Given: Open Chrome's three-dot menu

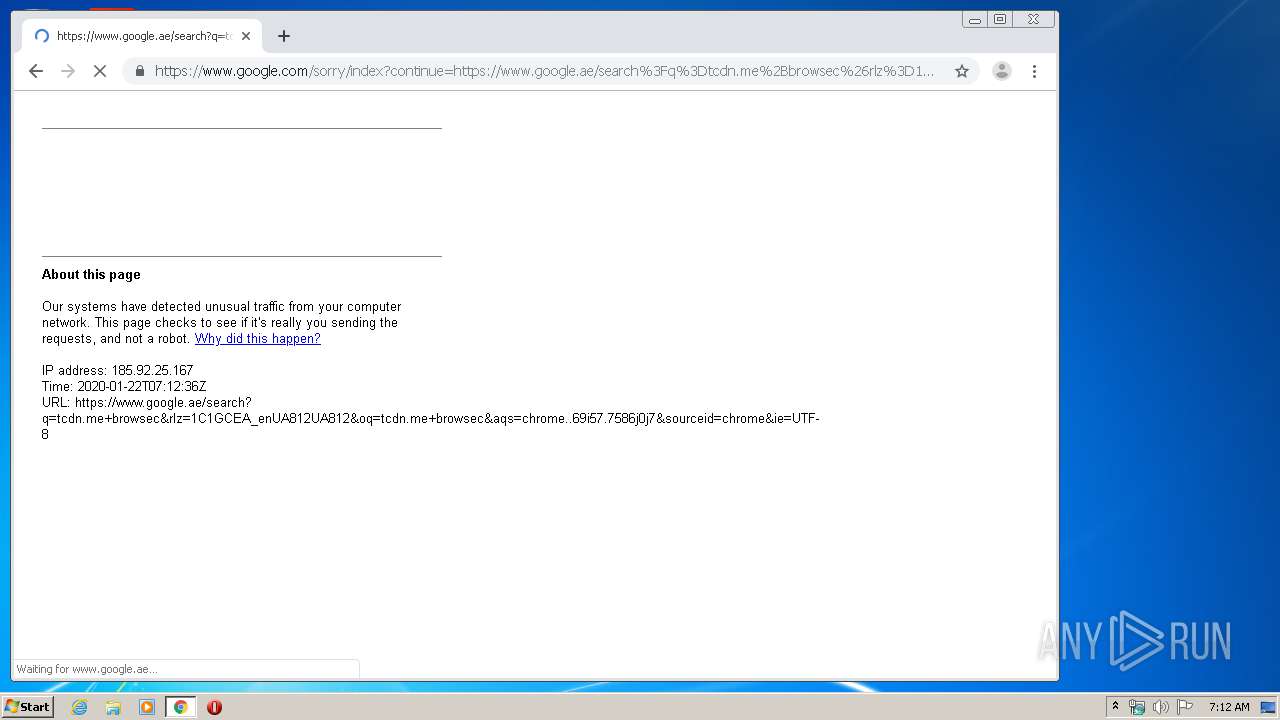Looking at the screenshot, I should [1034, 71].
